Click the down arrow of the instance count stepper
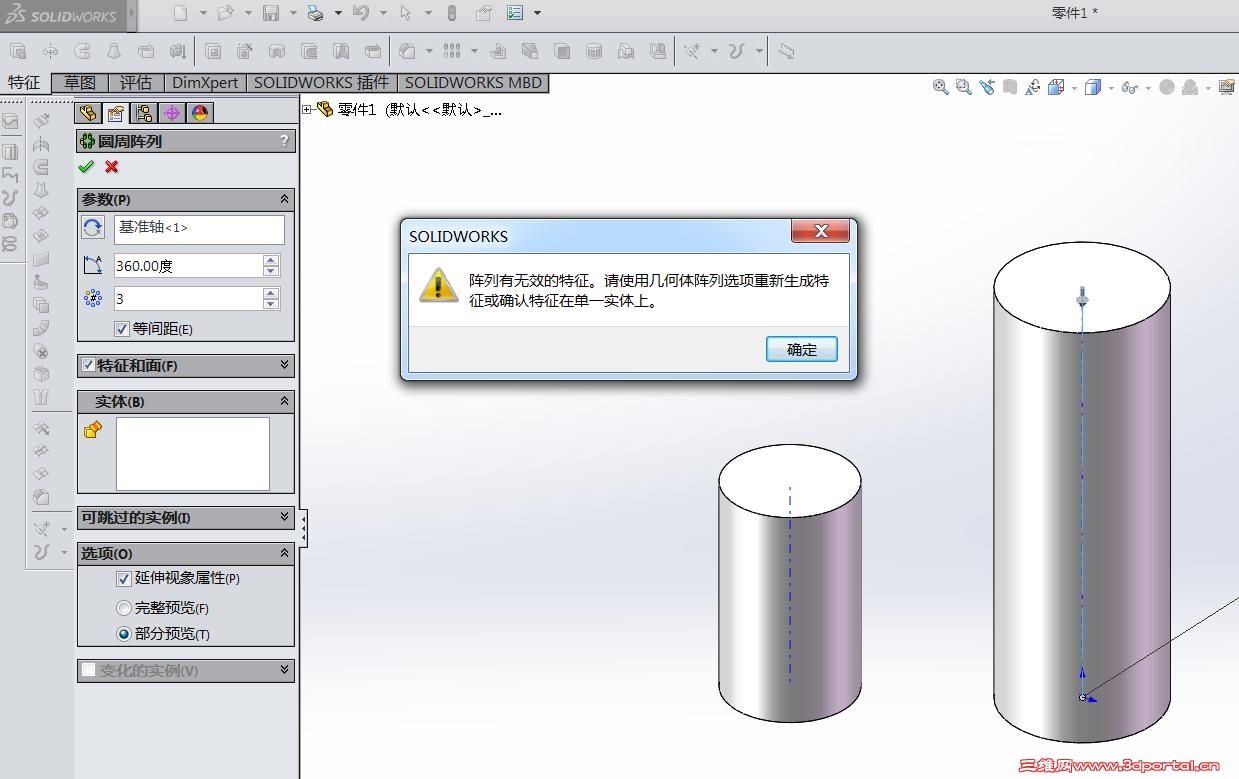Viewport: 1239px width, 779px height. point(271,304)
